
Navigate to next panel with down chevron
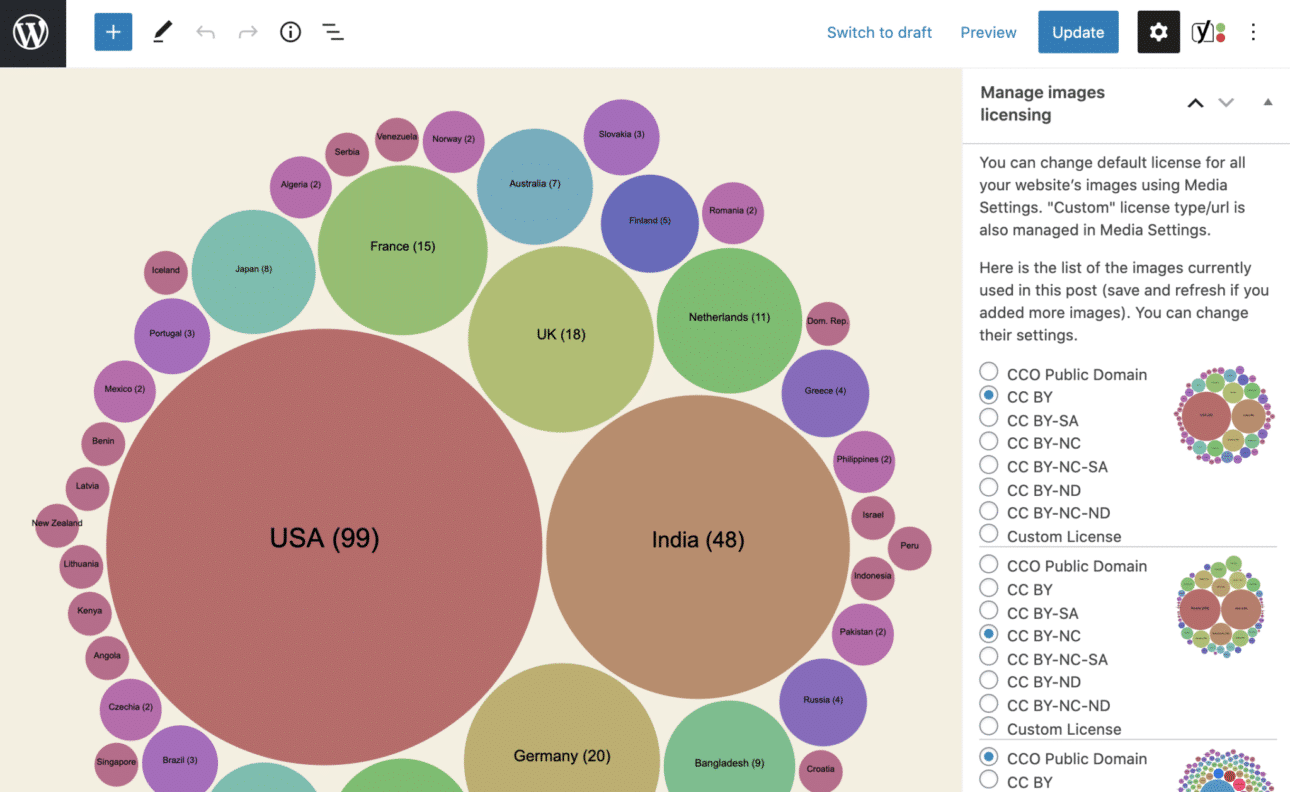[x=1226, y=102]
